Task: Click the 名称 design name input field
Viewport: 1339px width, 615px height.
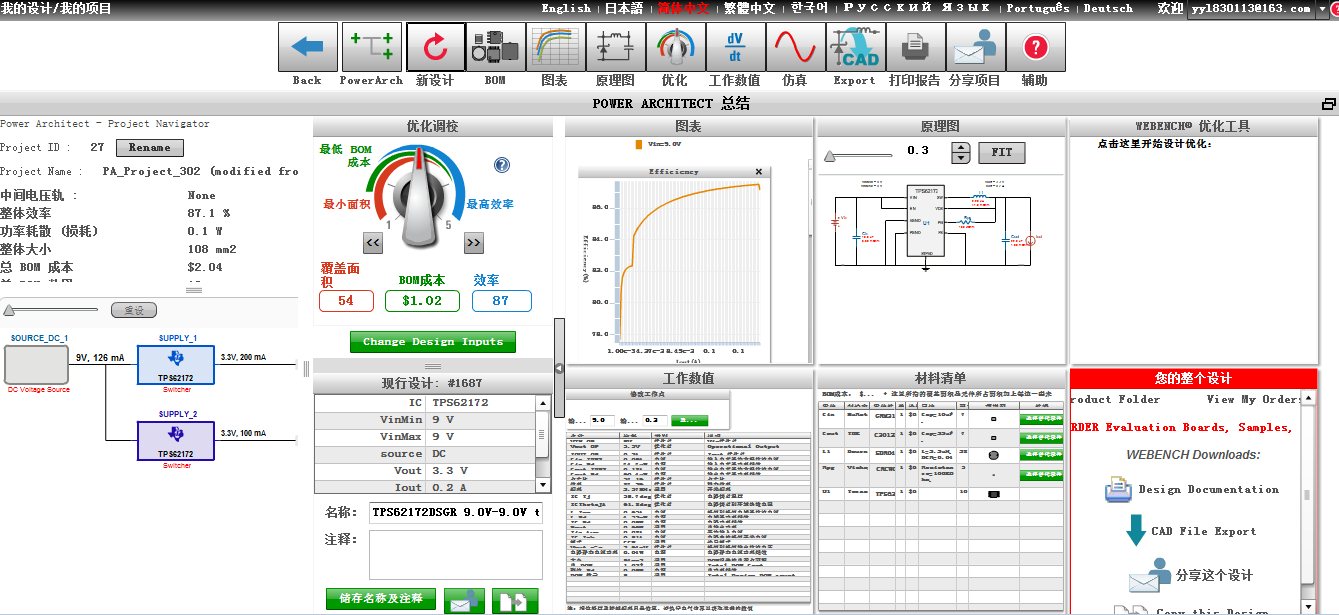Action: (x=456, y=511)
